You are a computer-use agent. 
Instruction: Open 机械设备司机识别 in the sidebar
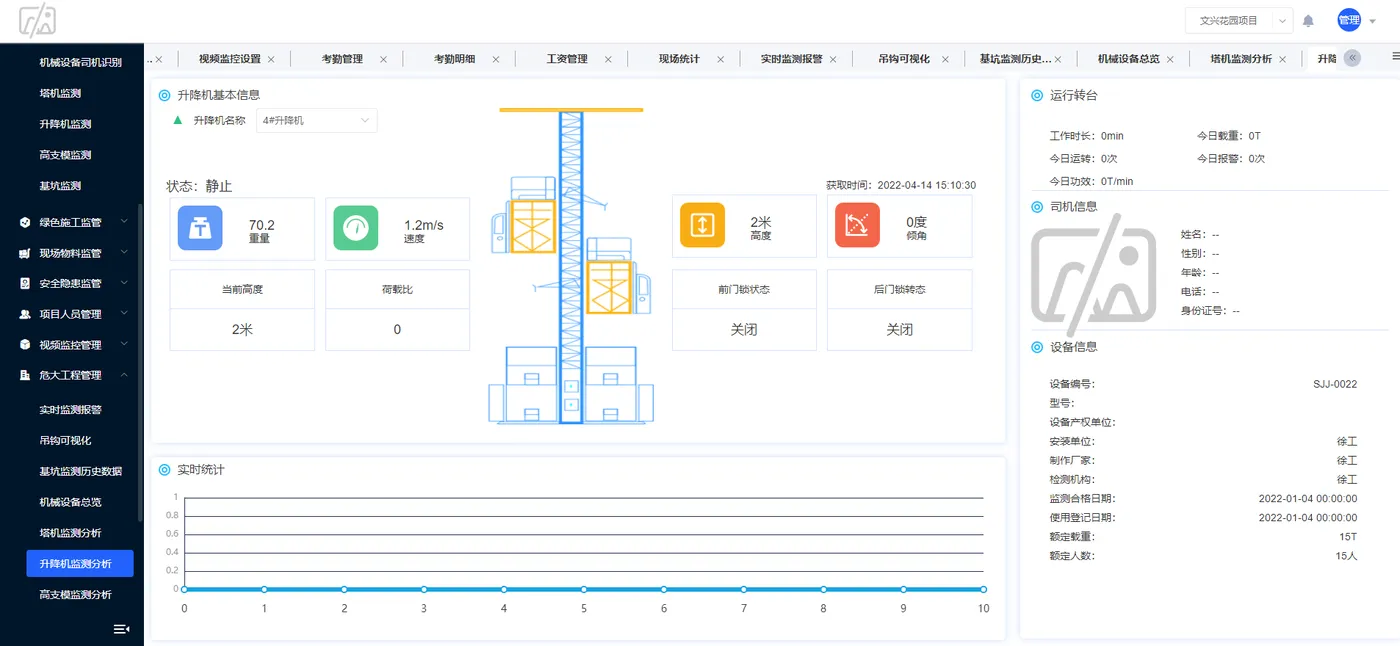pos(80,62)
